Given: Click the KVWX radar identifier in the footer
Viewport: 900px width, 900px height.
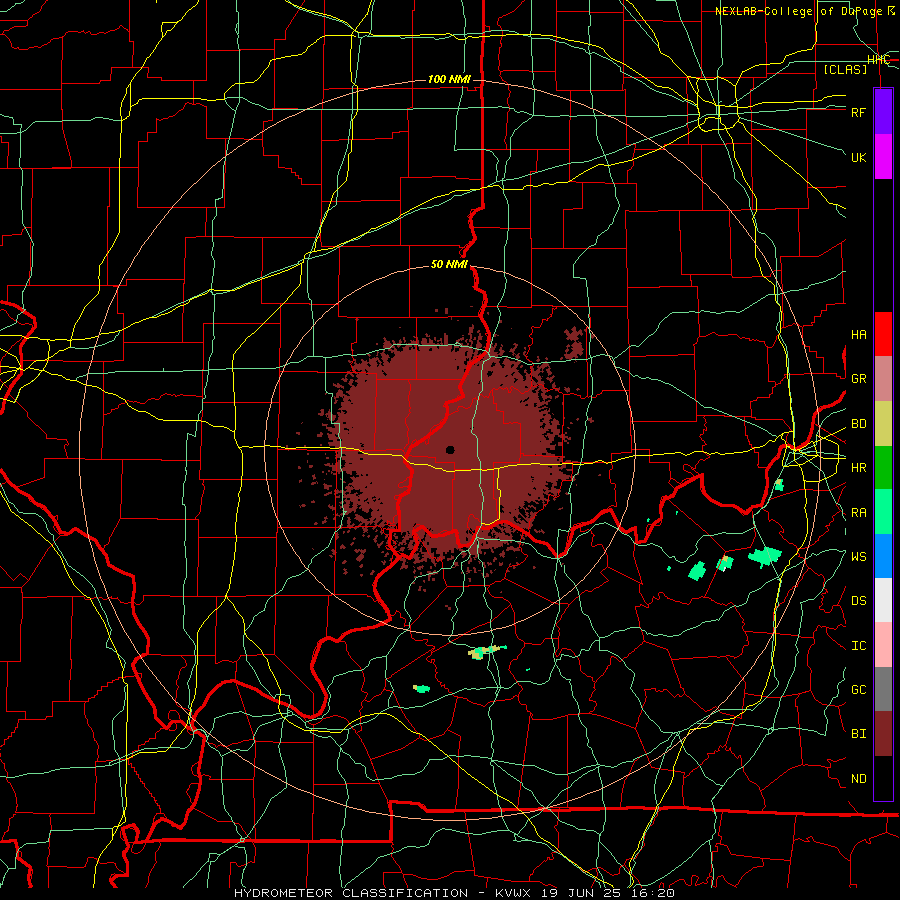Looking at the screenshot, I should tap(515, 893).
